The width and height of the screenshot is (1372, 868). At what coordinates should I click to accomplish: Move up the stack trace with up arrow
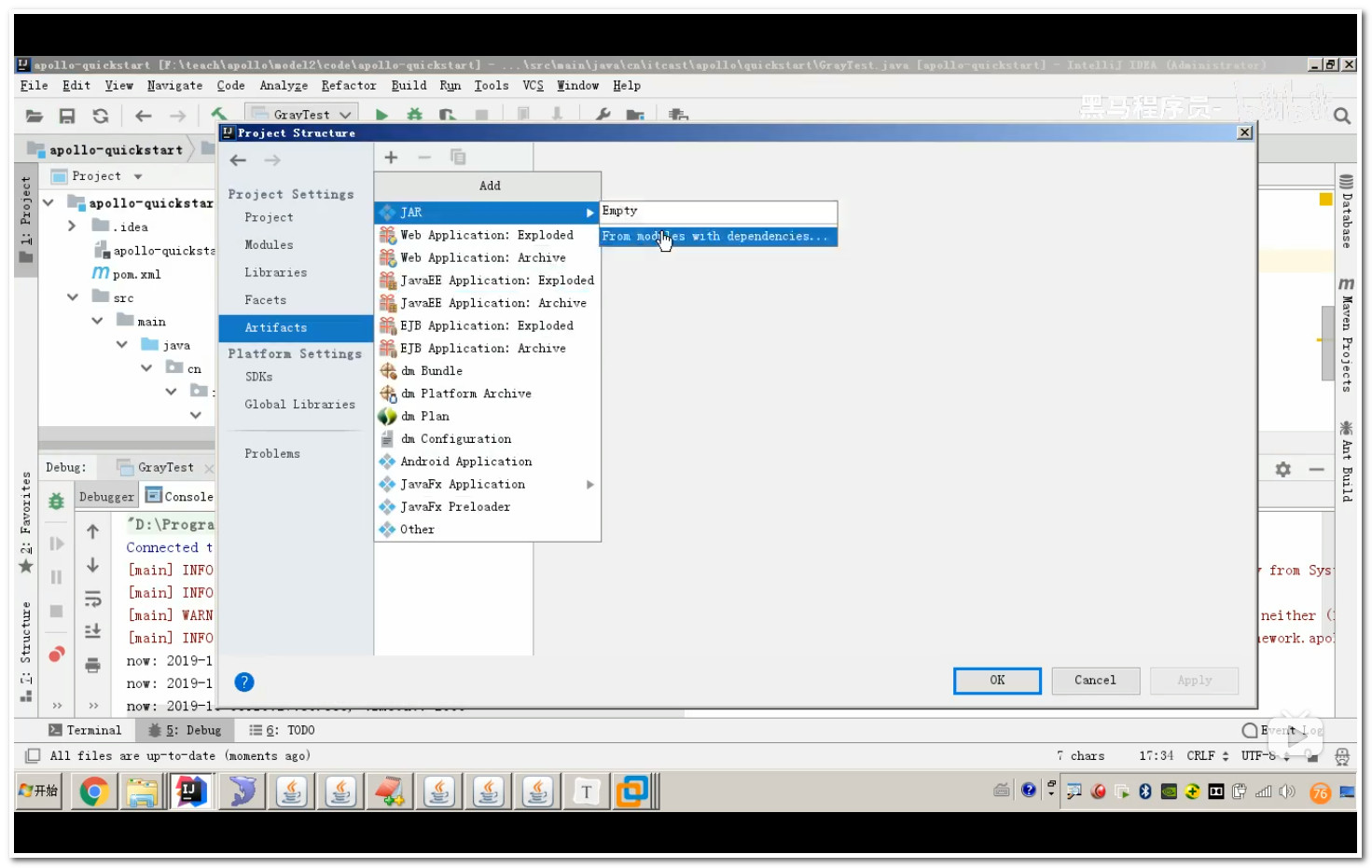(92, 532)
